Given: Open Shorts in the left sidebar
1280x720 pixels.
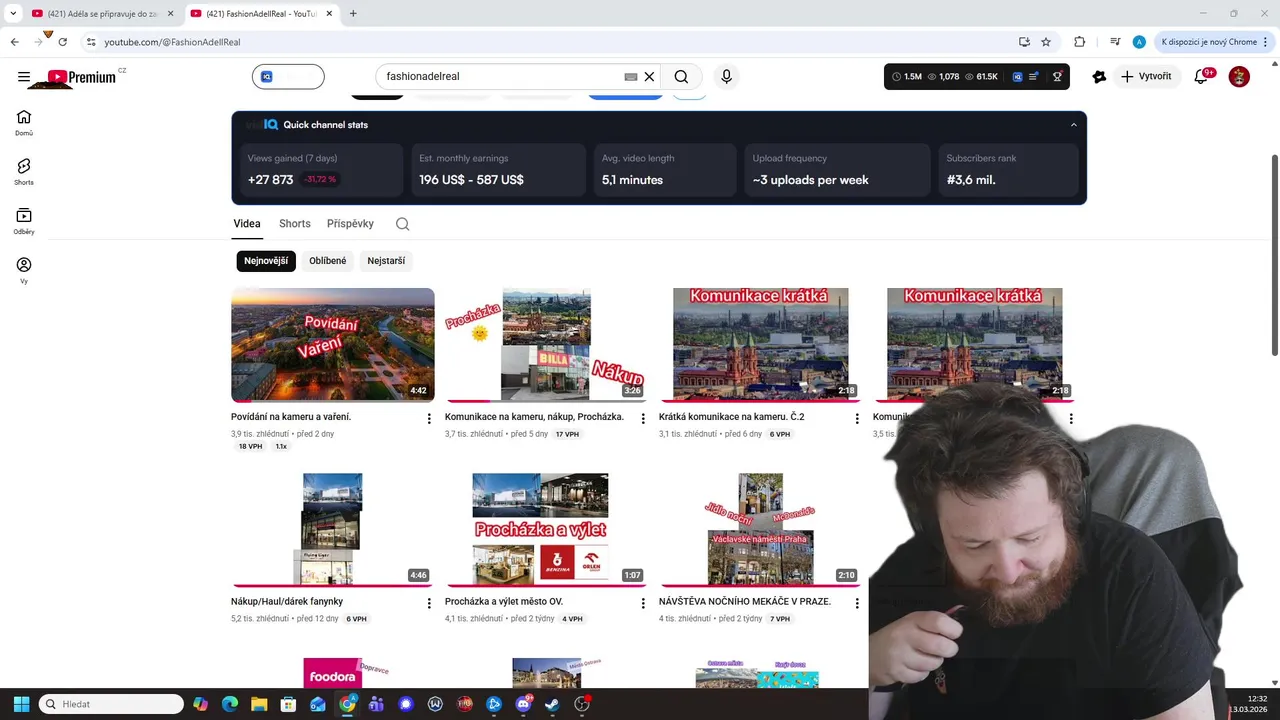Looking at the screenshot, I should (24, 172).
